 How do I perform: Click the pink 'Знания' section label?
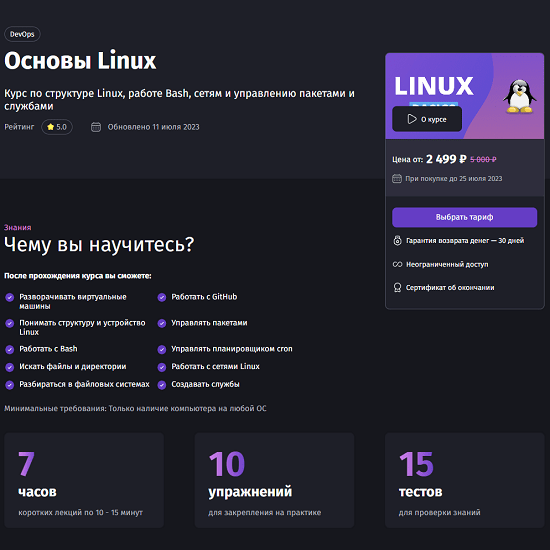(18, 228)
